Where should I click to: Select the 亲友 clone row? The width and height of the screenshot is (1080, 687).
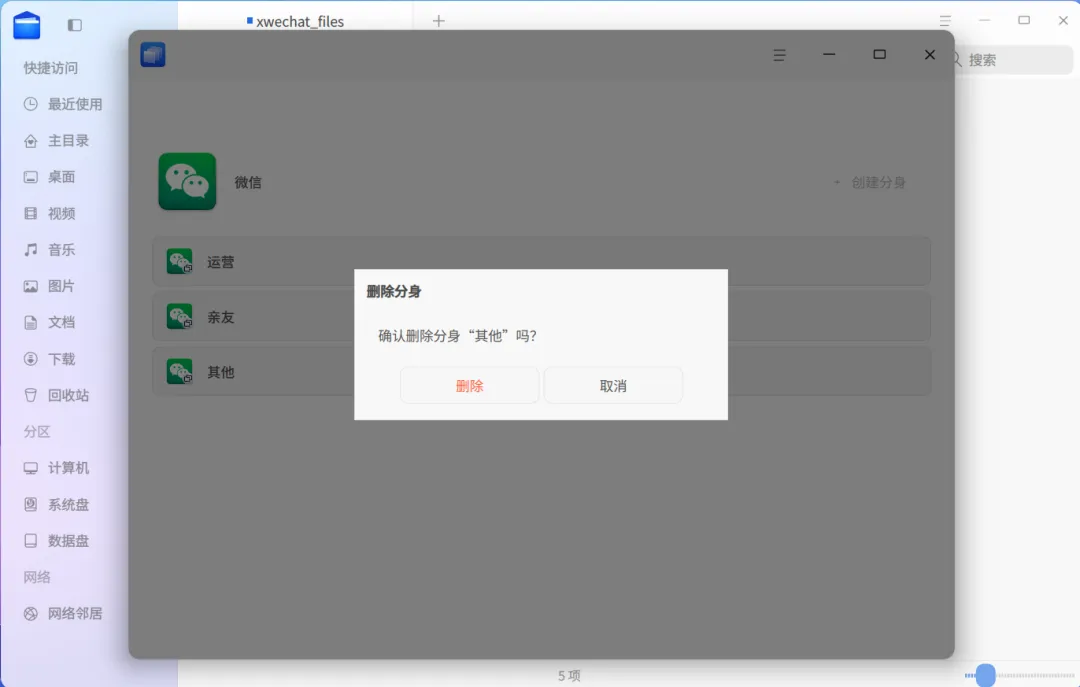coord(541,317)
